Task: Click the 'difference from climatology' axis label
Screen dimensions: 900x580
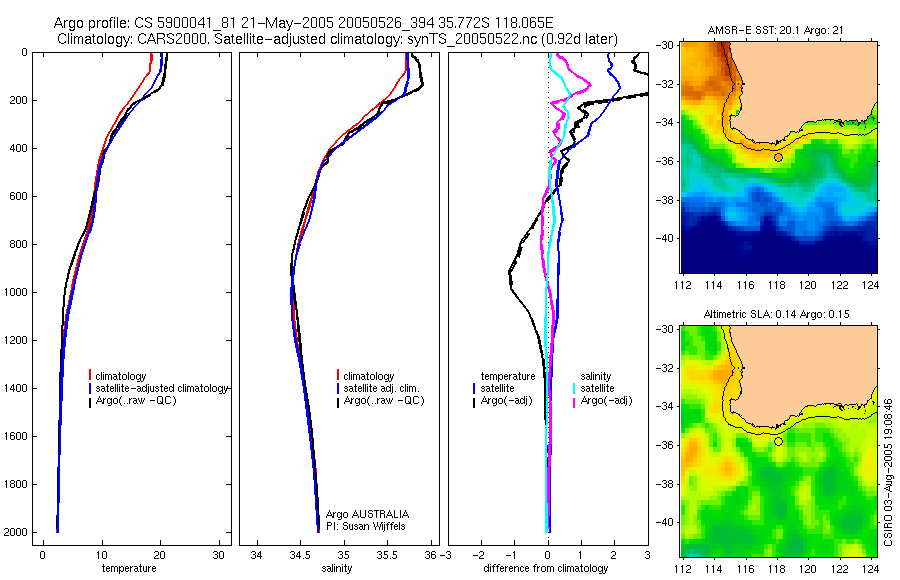Action: coord(546,568)
